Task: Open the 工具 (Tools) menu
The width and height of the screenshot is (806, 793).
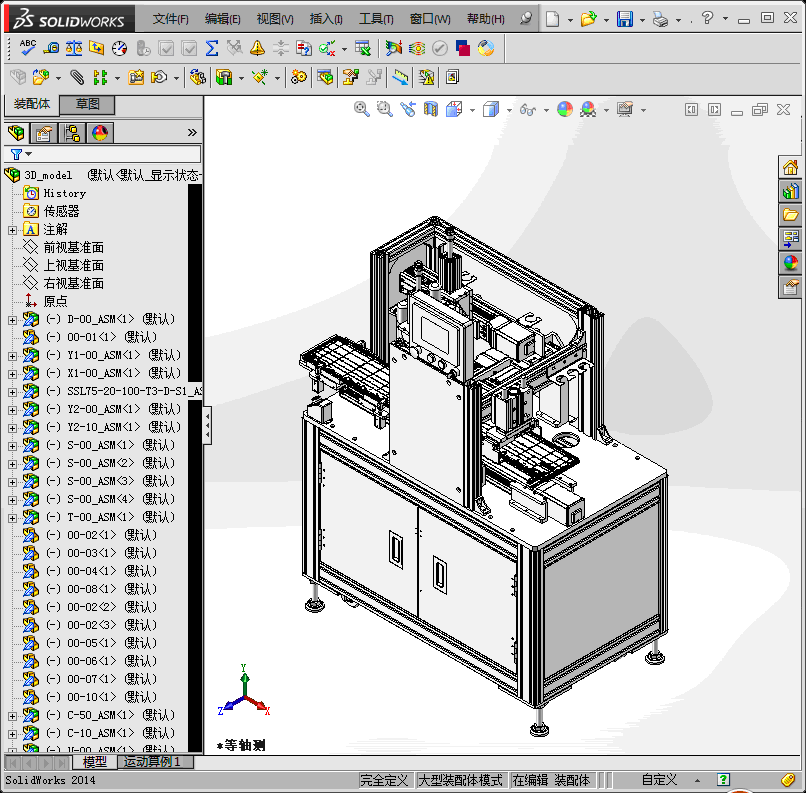Action: tap(376, 19)
